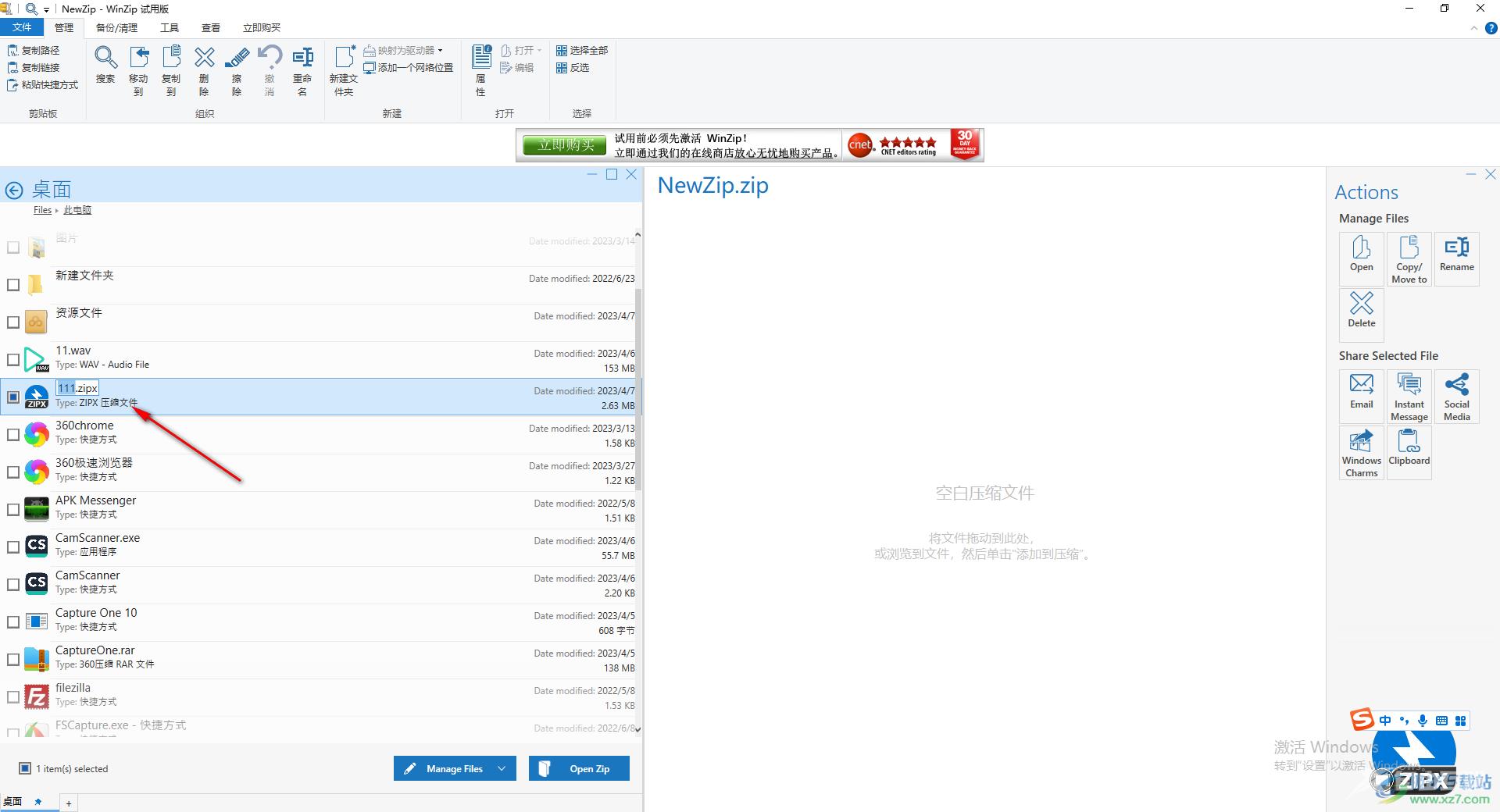The height and width of the screenshot is (812, 1500).
Task: Click the Rename action icon
Action: pos(1457,258)
